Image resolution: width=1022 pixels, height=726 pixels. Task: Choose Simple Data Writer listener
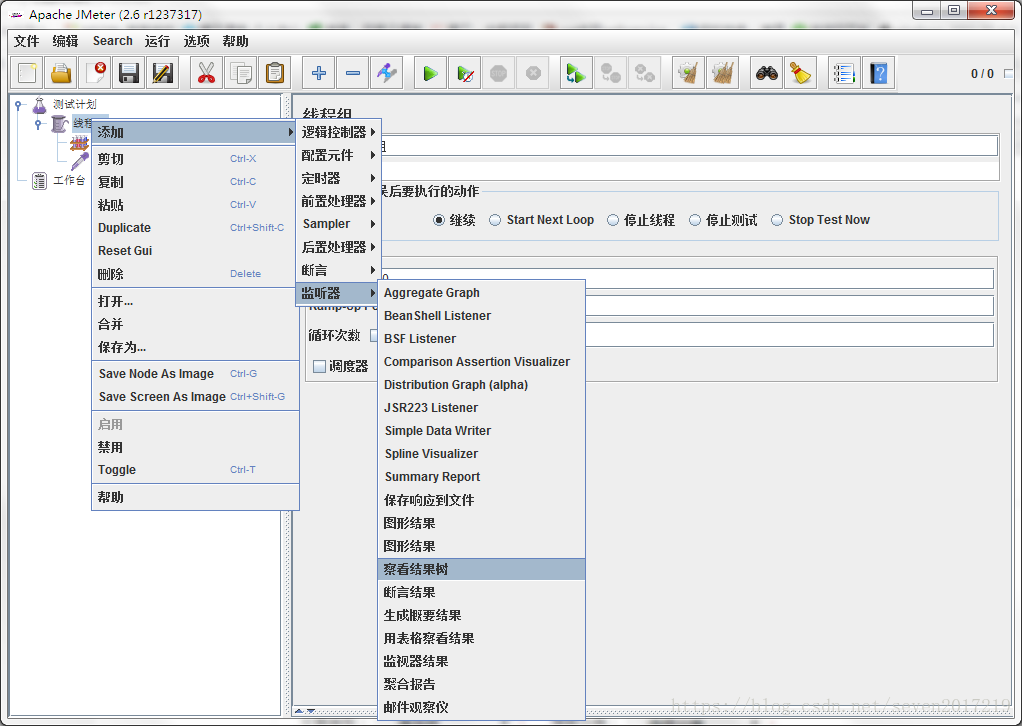(481, 431)
